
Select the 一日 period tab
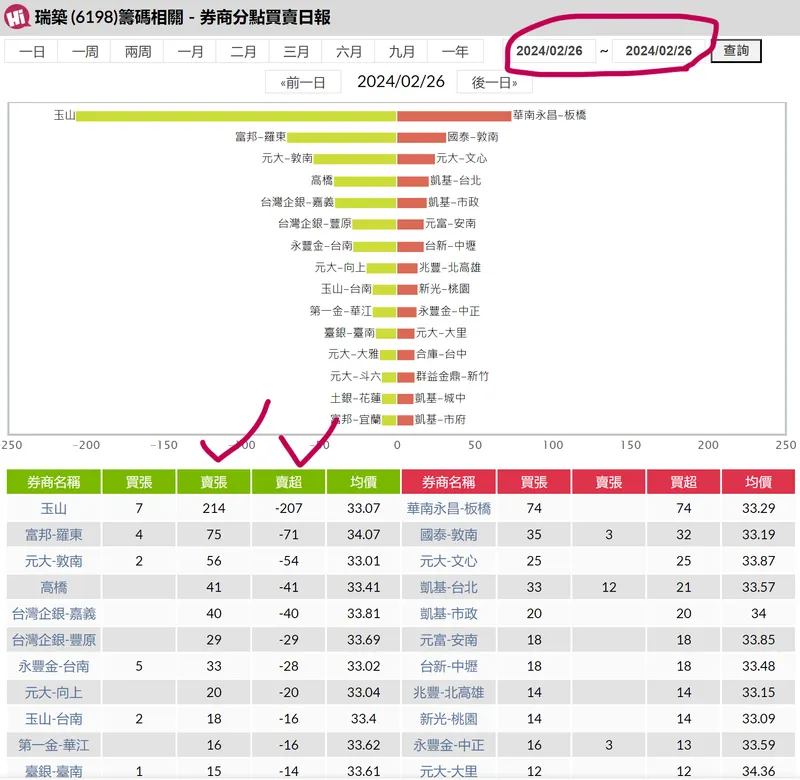[x=32, y=52]
